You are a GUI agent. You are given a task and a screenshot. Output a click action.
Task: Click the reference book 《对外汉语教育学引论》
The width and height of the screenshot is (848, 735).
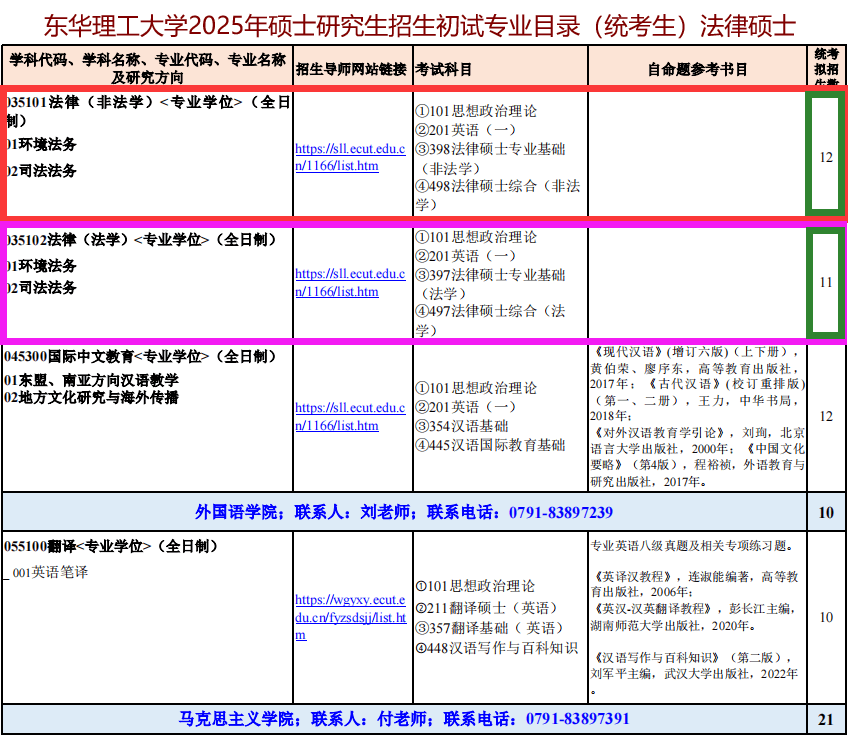pyautogui.click(x=659, y=433)
